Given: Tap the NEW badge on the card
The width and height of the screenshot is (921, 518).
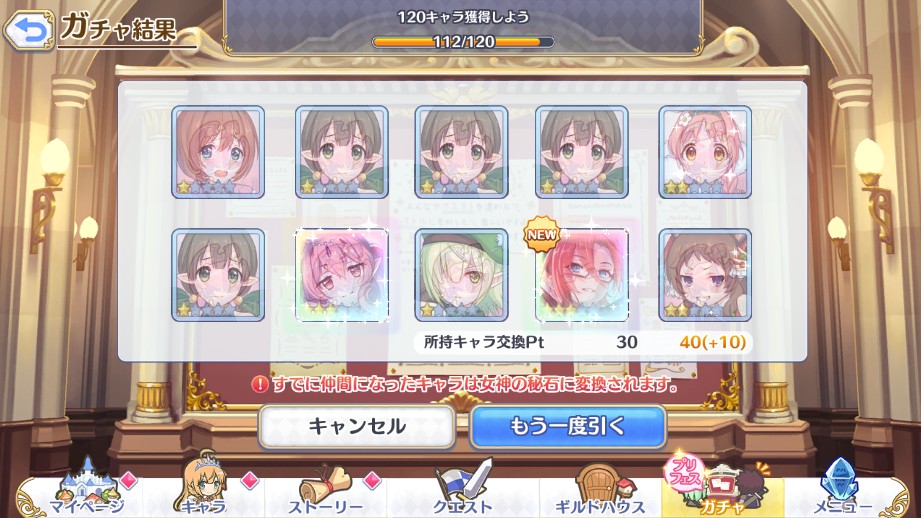Looking at the screenshot, I should [541, 234].
